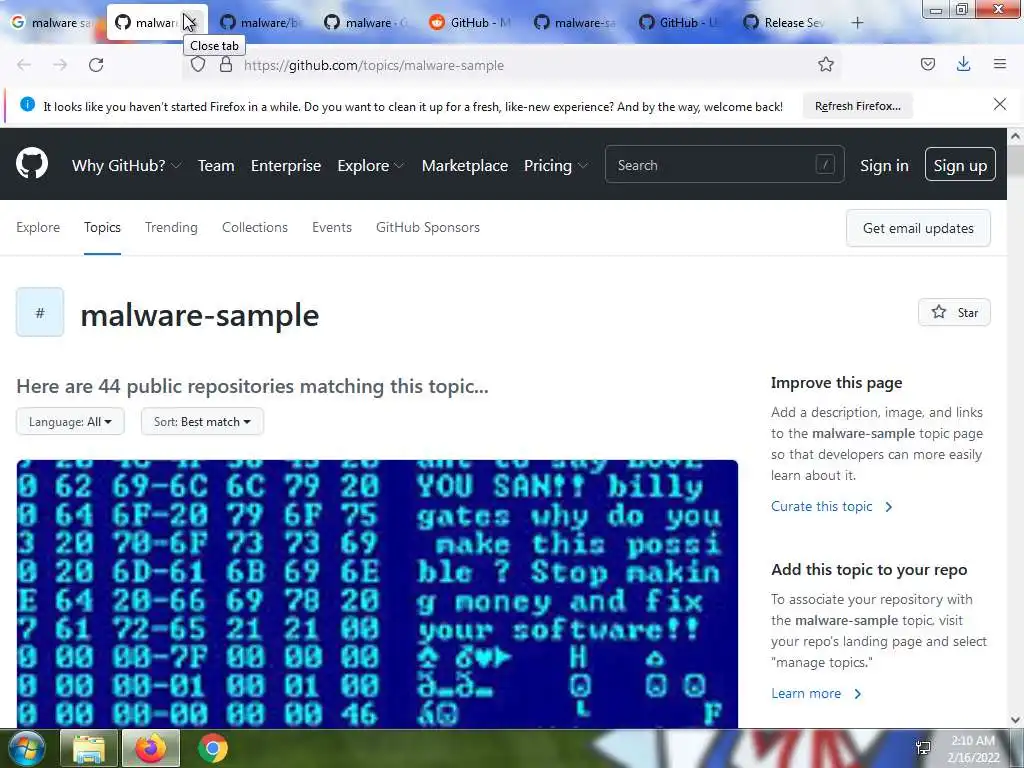Open the Language: All filter dropdown

pos(70,422)
